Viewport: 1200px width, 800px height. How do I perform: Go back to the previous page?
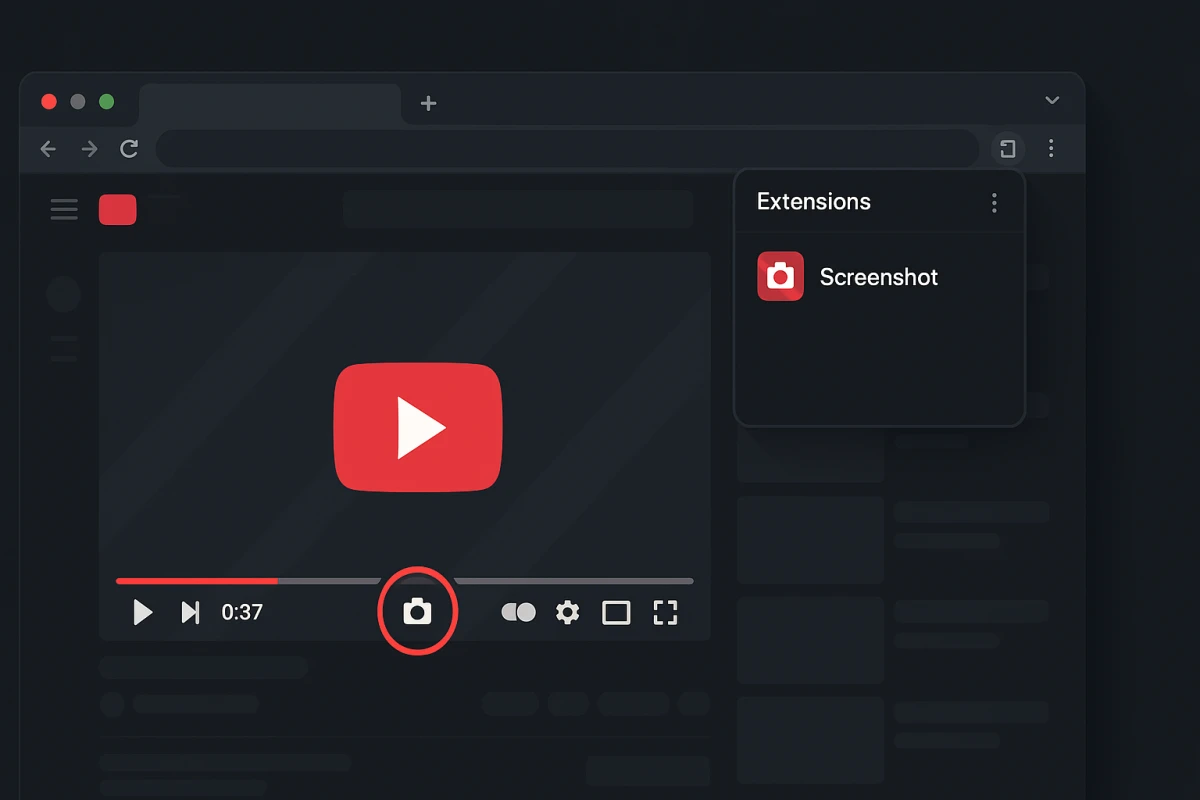(48, 149)
